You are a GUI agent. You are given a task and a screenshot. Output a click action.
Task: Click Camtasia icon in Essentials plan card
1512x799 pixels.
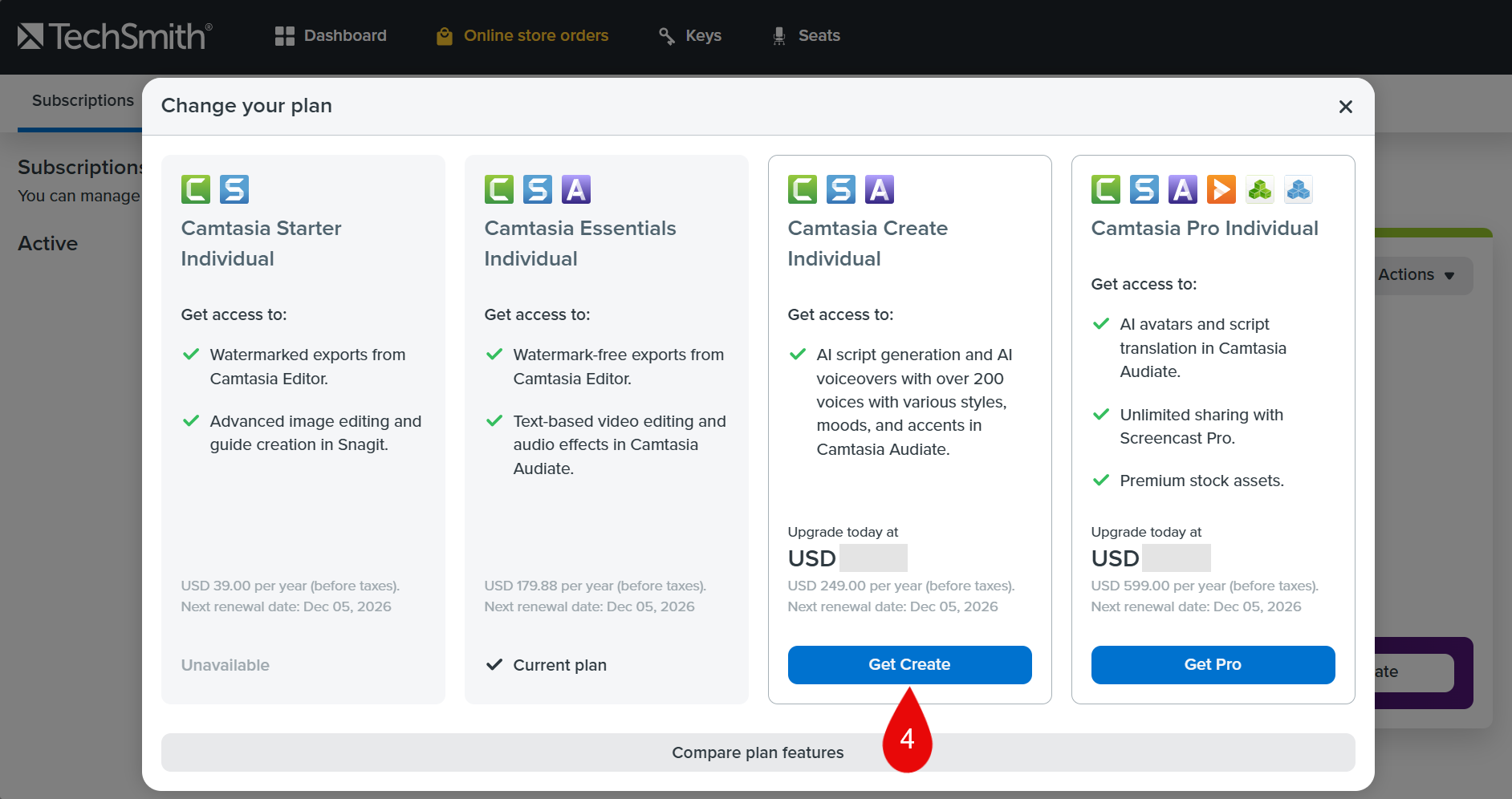coord(499,189)
